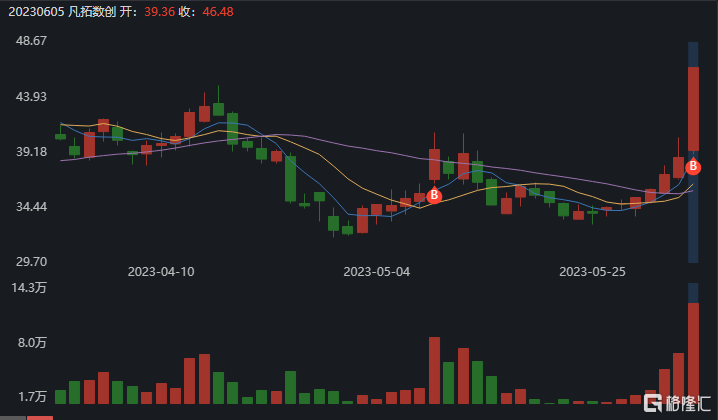
Task: Select the gray tab at bottom-left corner
Action: [12, 417]
